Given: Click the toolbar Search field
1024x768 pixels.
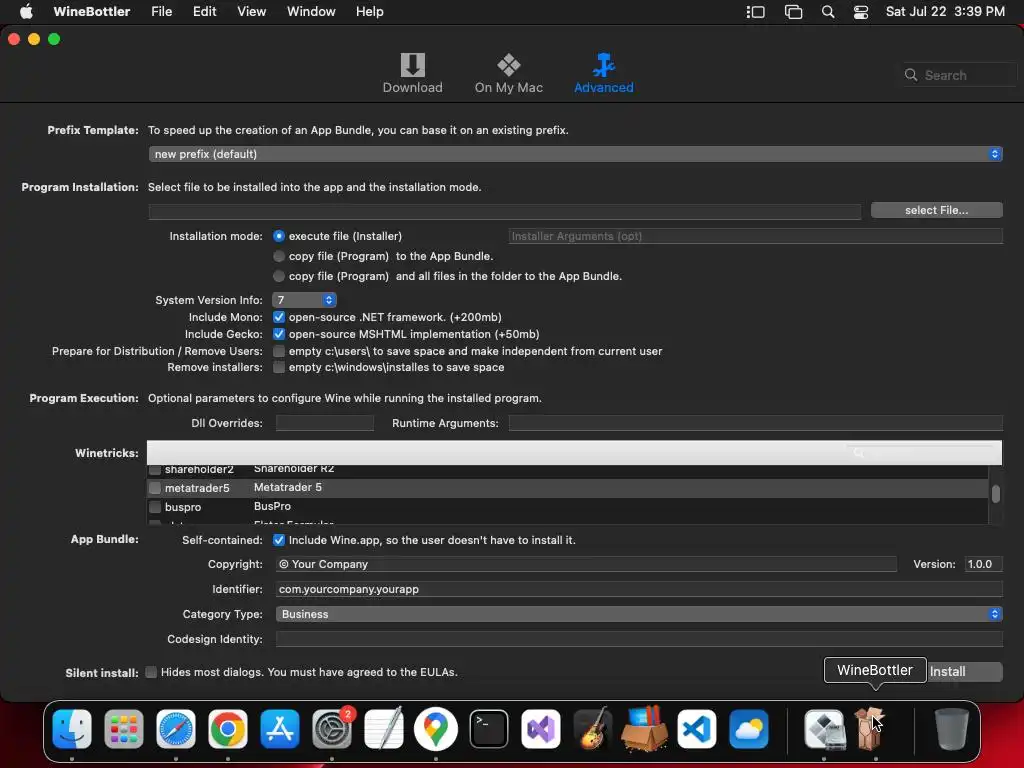Looking at the screenshot, I should [960, 75].
